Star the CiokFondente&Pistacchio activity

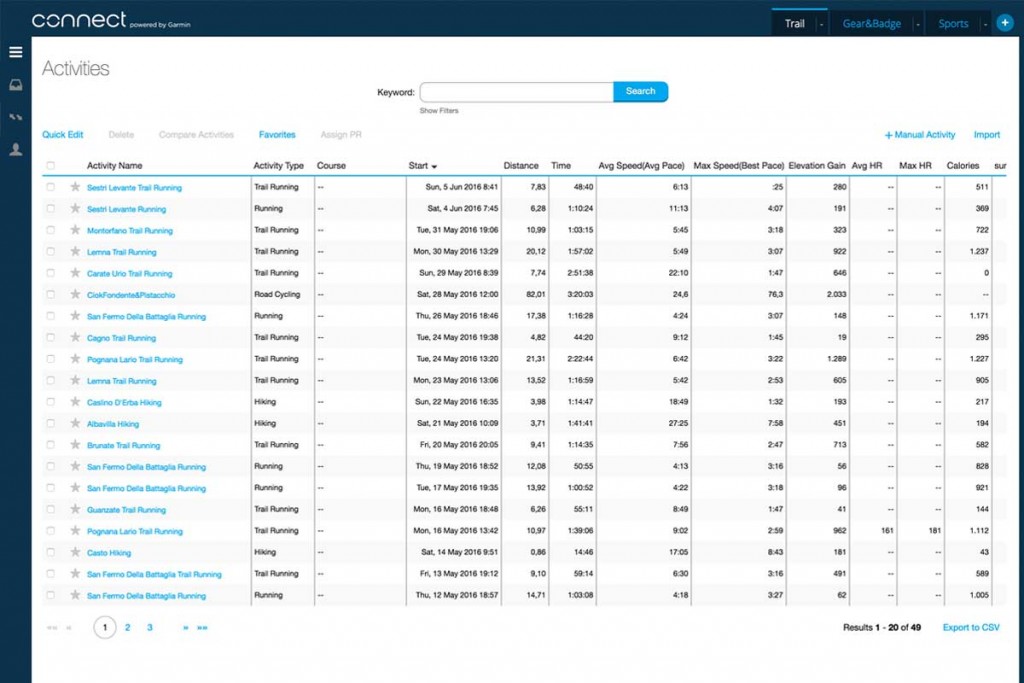point(75,294)
